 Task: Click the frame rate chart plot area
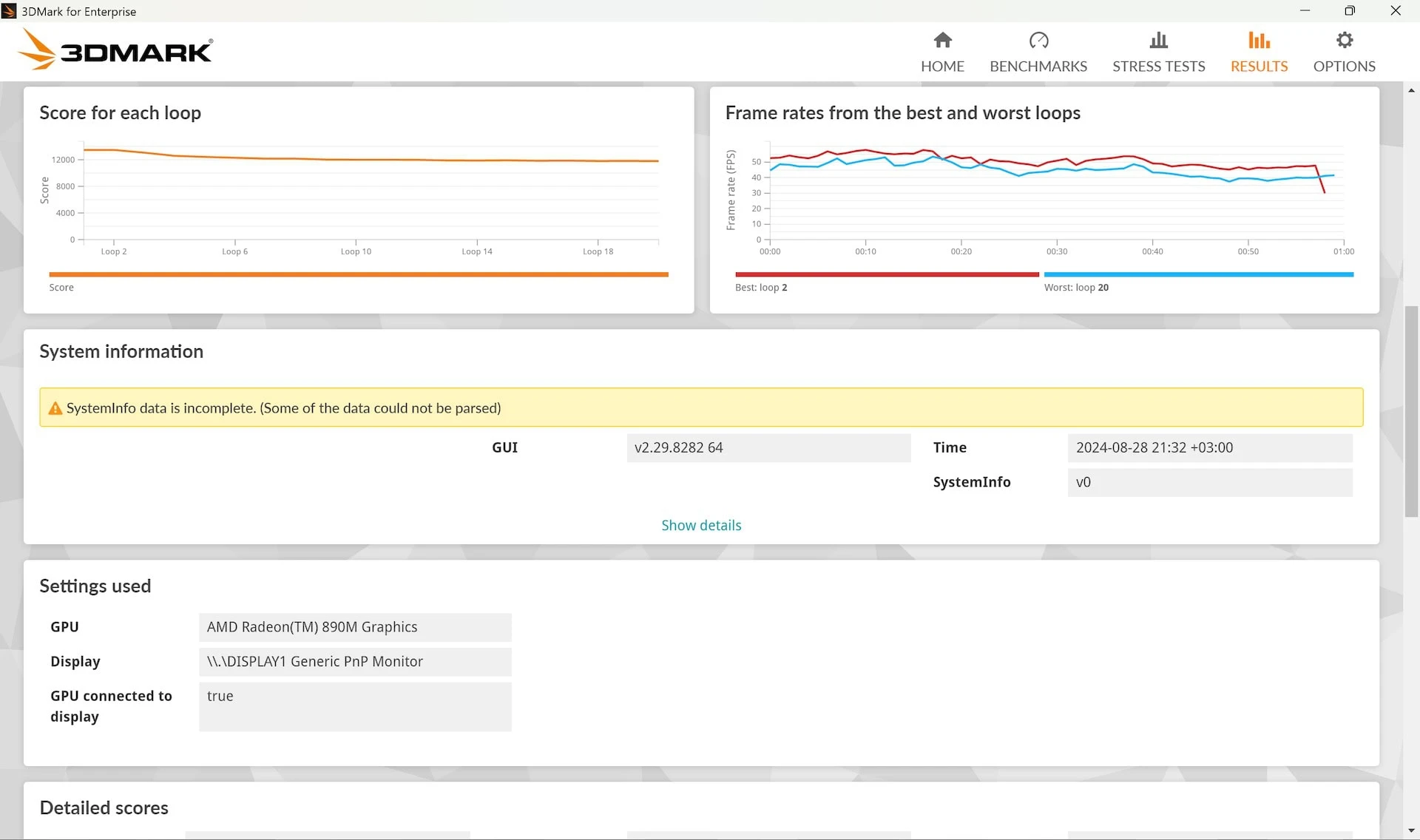(1057, 192)
